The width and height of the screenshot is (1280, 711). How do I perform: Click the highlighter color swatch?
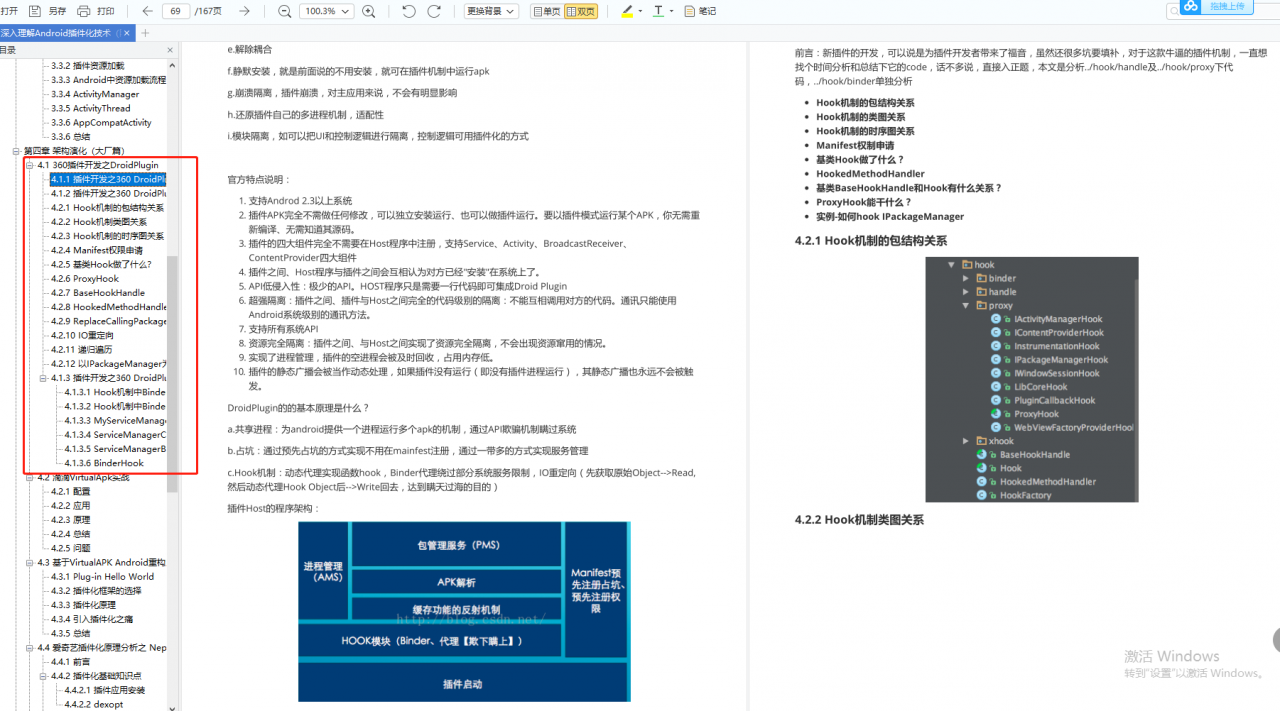627,11
